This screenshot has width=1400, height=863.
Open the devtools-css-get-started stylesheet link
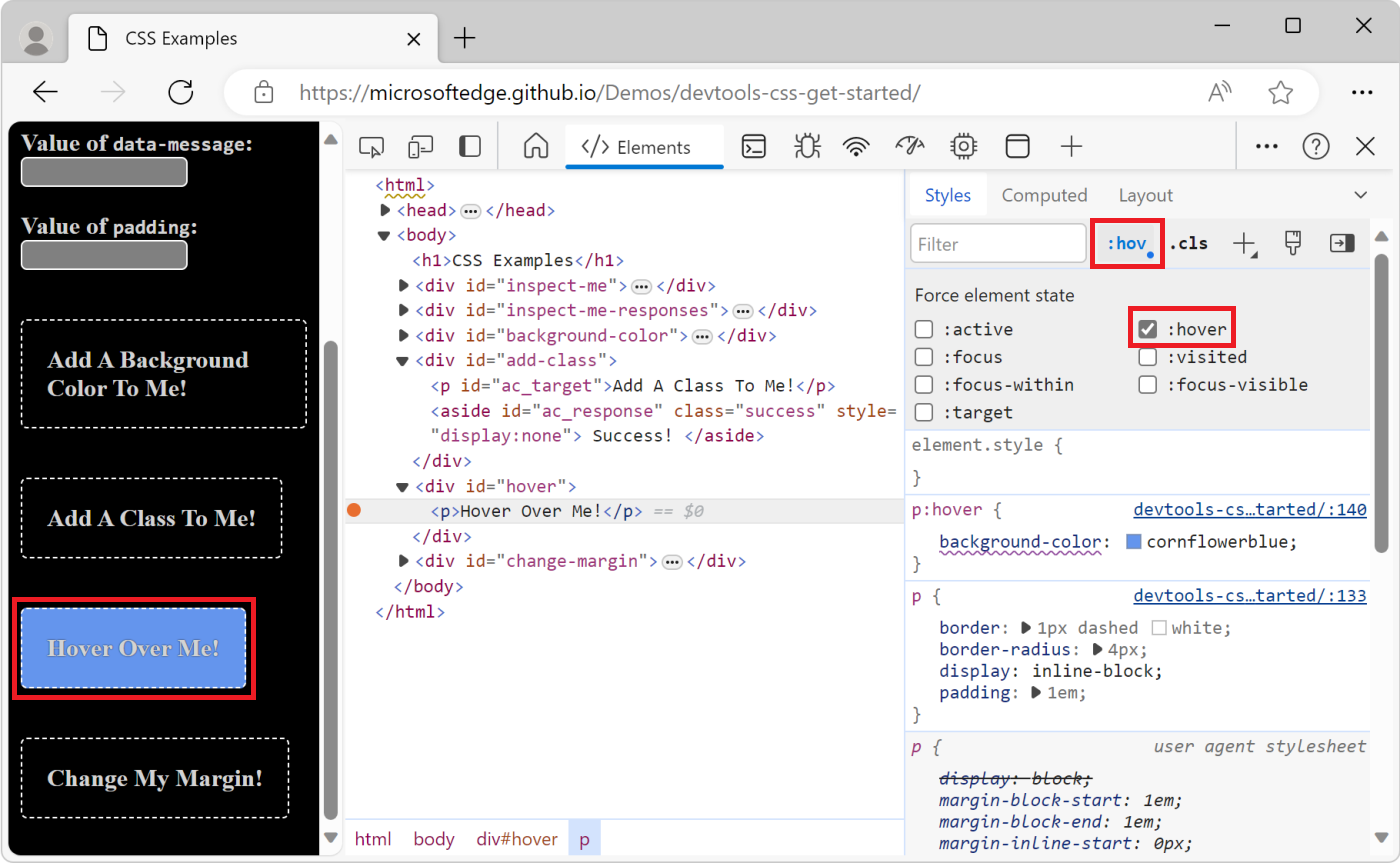(x=1249, y=509)
